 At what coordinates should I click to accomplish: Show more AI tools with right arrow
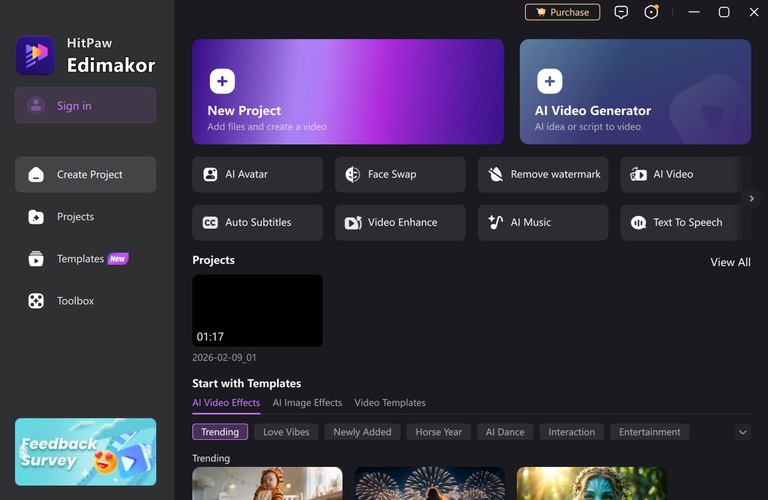[752, 199]
